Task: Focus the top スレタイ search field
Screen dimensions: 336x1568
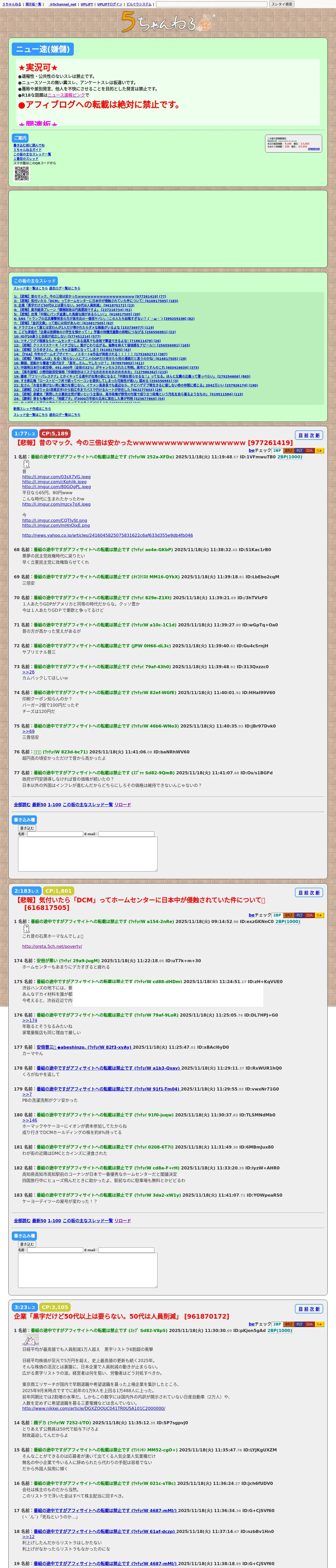Action: tap(212, 4)
